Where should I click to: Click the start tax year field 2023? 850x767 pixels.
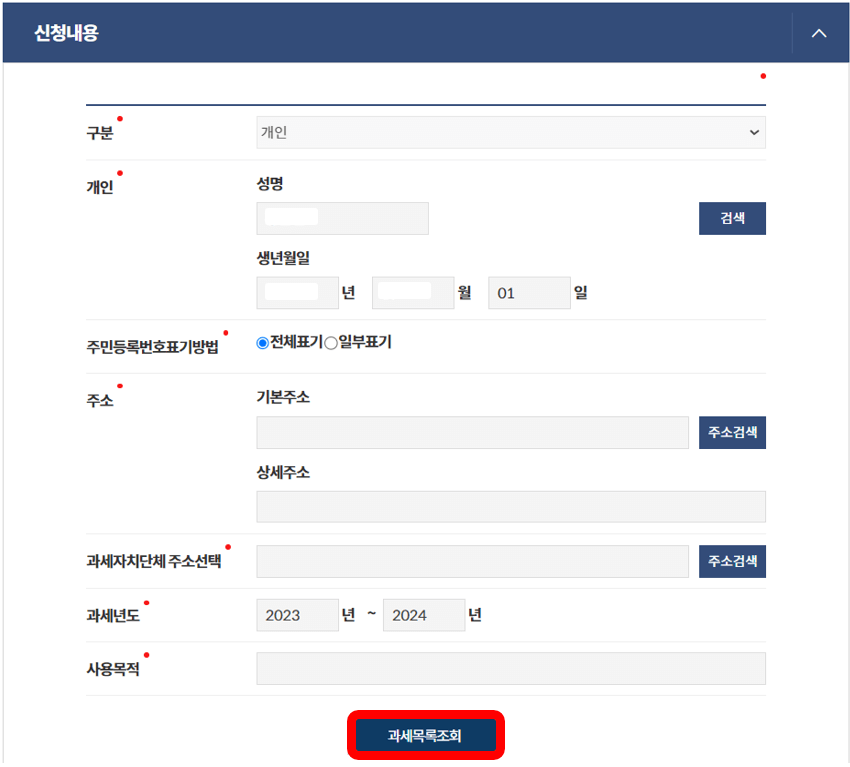tap(297, 615)
